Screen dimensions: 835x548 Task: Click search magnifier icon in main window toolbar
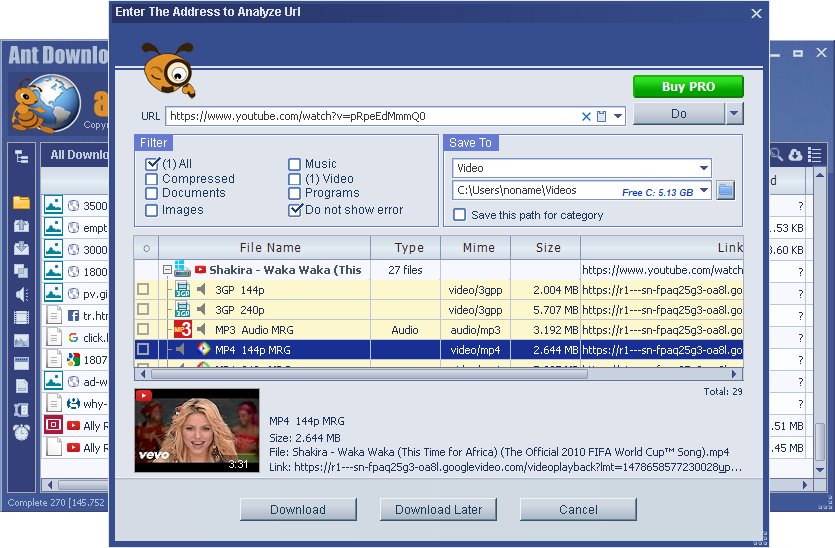pos(777,154)
